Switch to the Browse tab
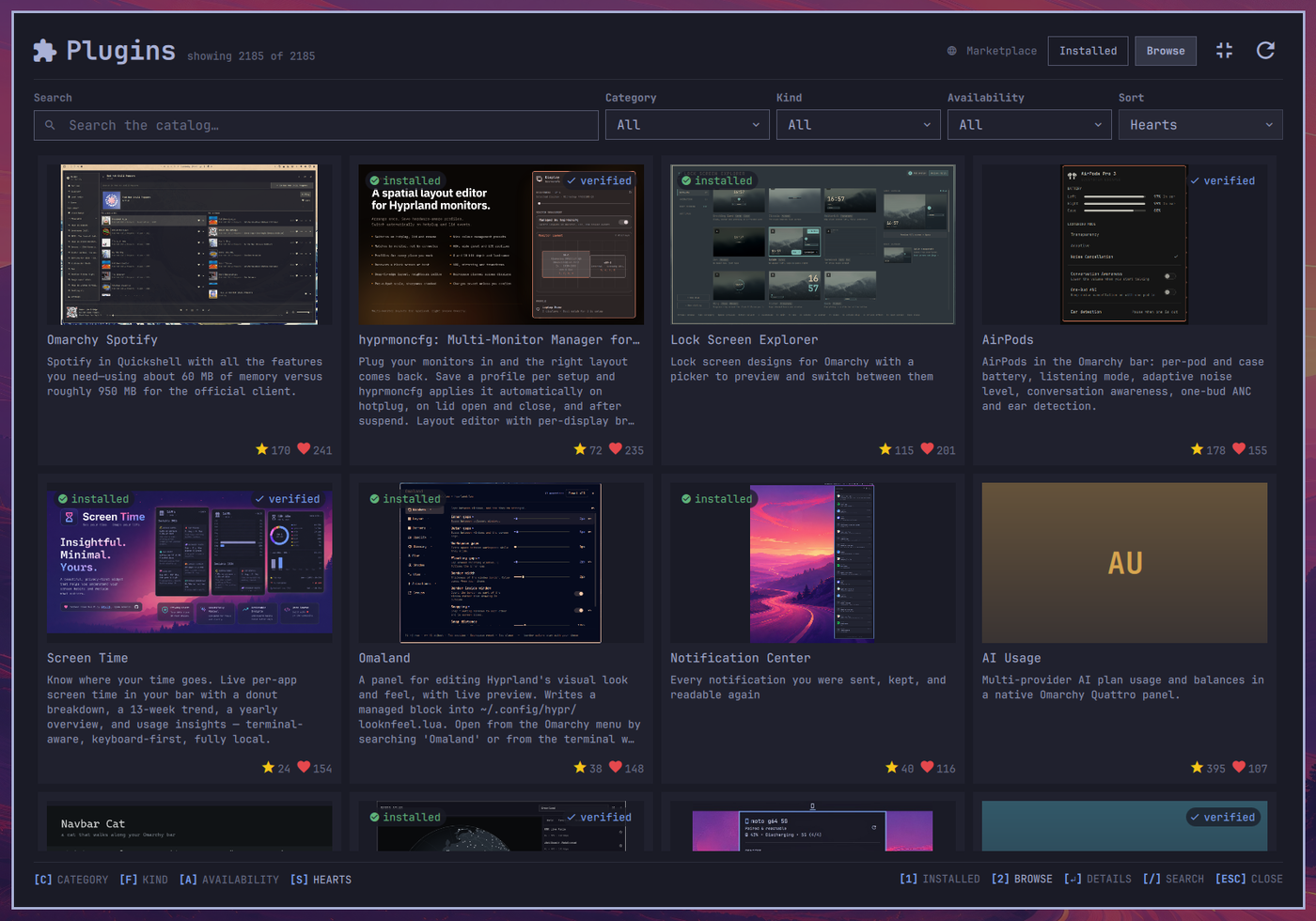Viewport: 1316px width, 921px height. coord(1166,51)
